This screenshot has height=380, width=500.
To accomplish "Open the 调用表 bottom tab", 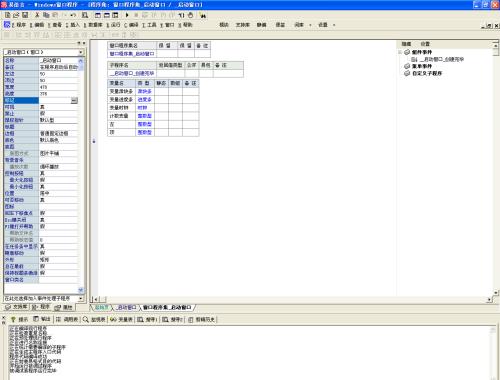I will pyautogui.click(x=67, y=319).
